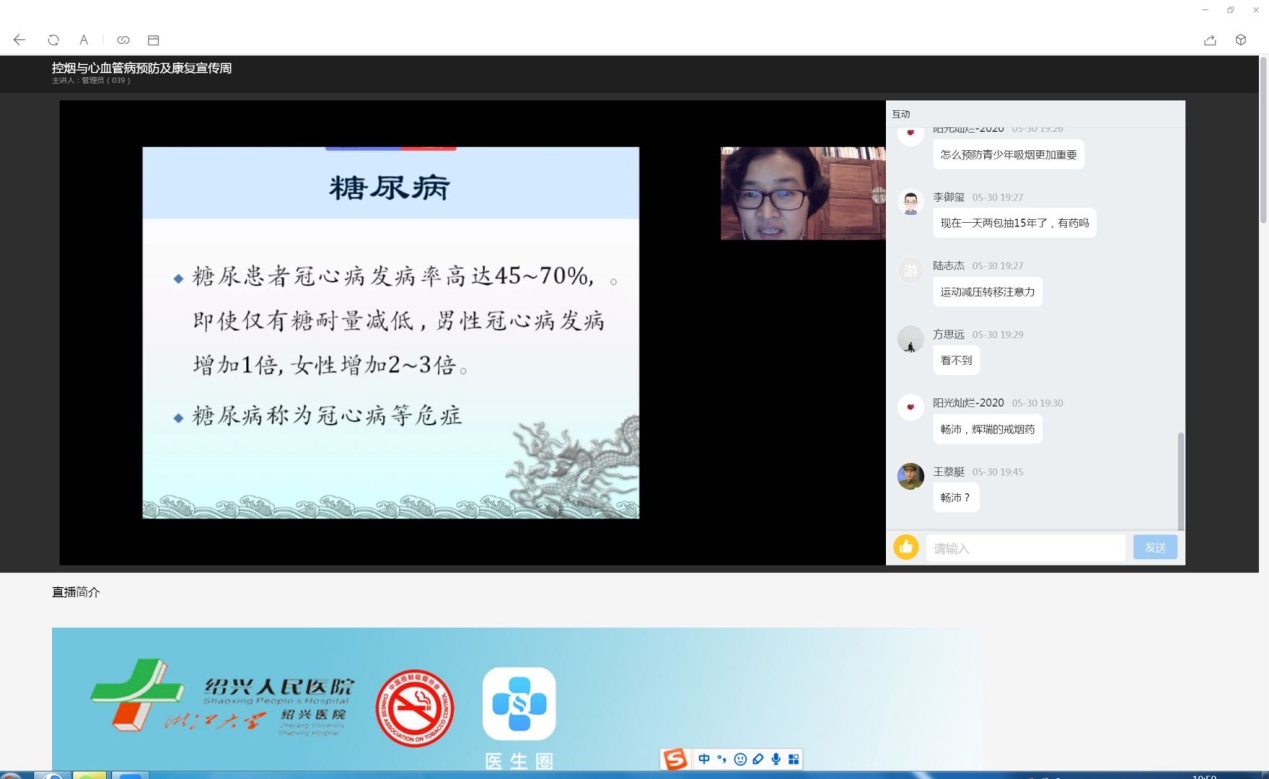The width and height of the screenshot is (1269, 779).
Task: Click the voice input microphone icon
Action: pyautogui.click(x=776, y=759)
